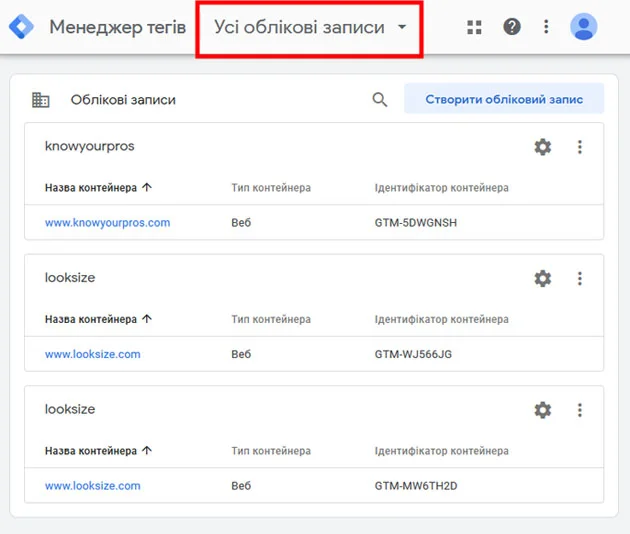Open the user profile avatar
This screenshot has width=630, height=534.
[583, 27]
